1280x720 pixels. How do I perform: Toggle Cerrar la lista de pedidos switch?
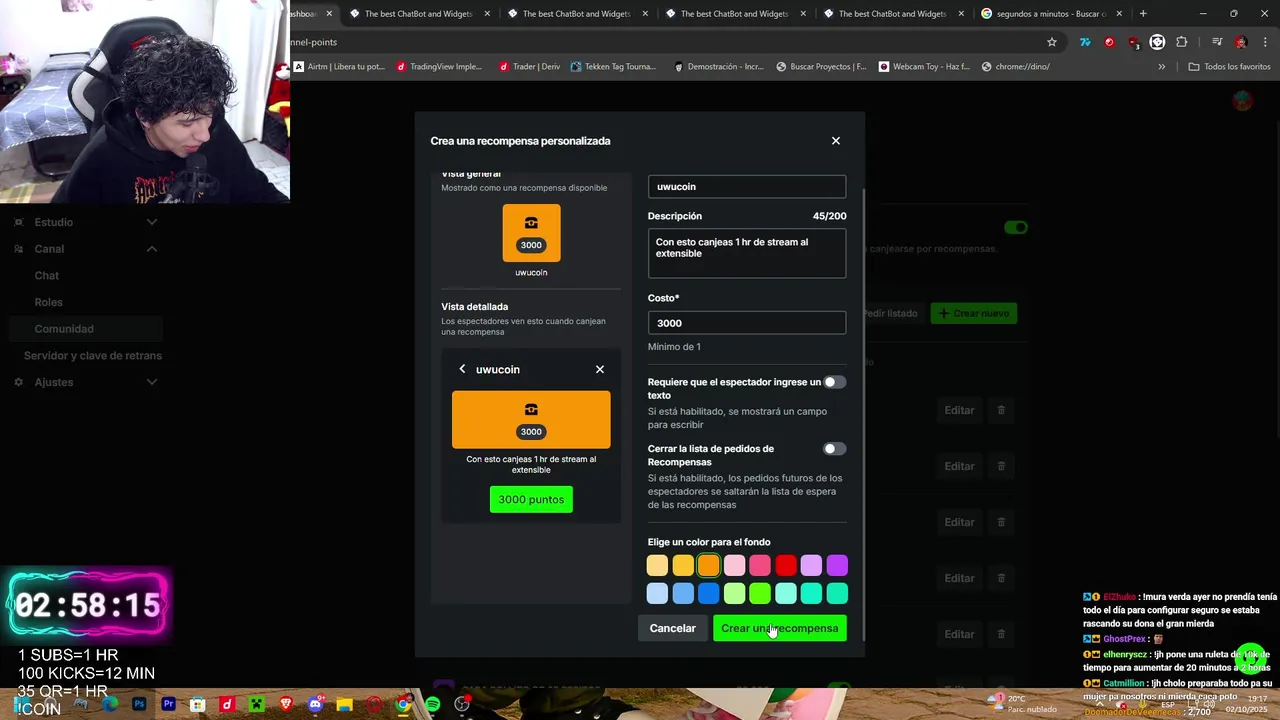[834, 449]
